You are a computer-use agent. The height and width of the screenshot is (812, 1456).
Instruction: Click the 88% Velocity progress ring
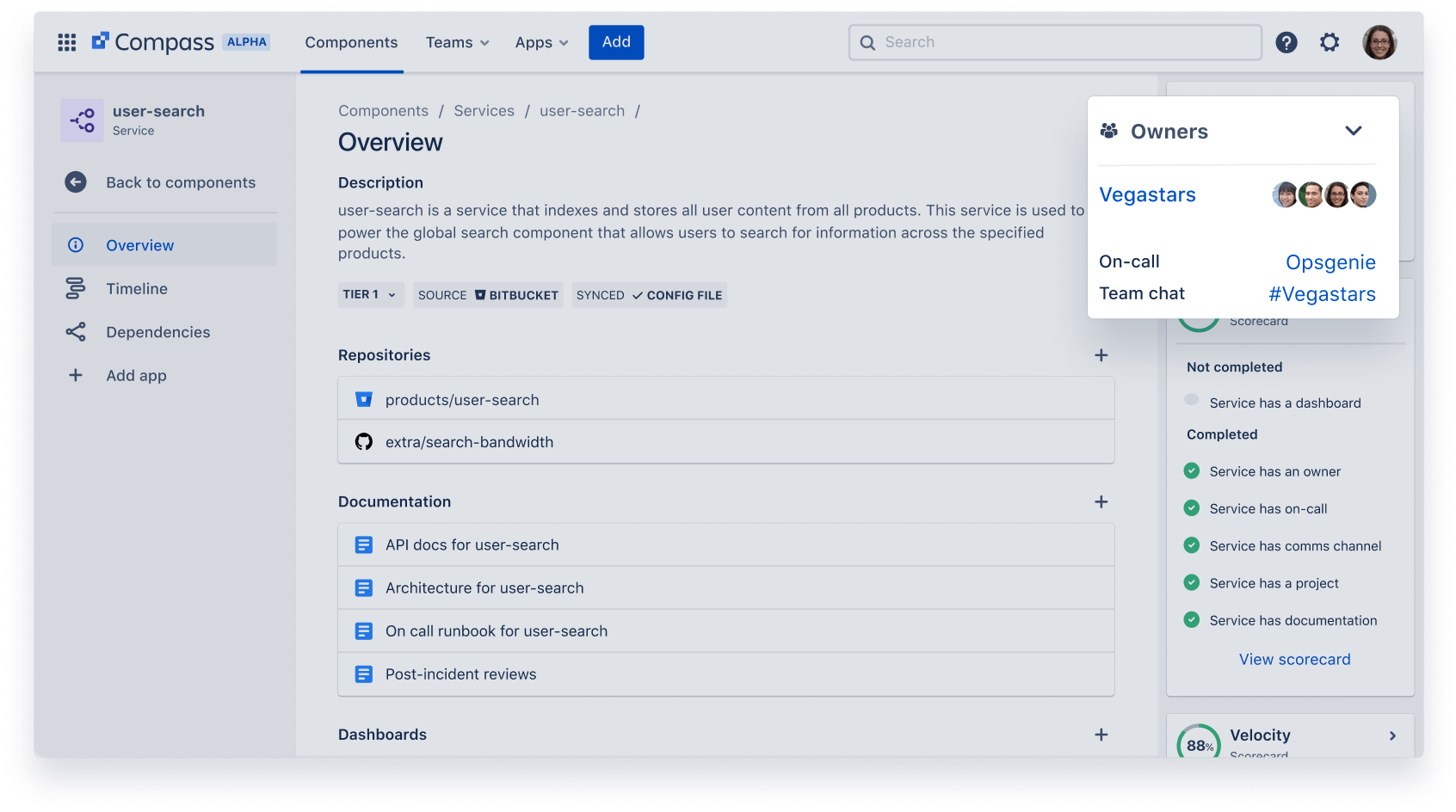[x=1200, y=743]
